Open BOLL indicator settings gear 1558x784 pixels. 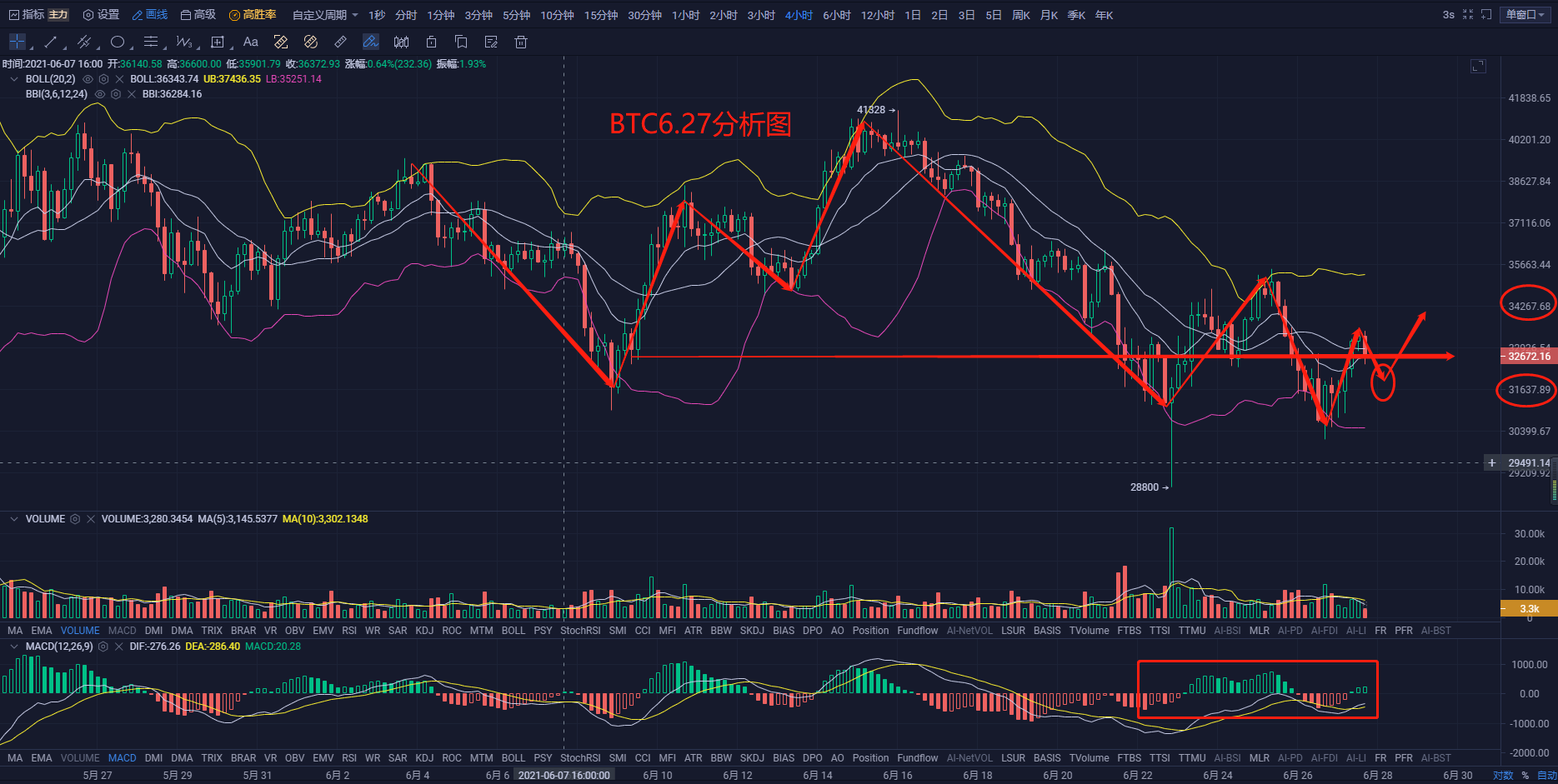point(103,79)
